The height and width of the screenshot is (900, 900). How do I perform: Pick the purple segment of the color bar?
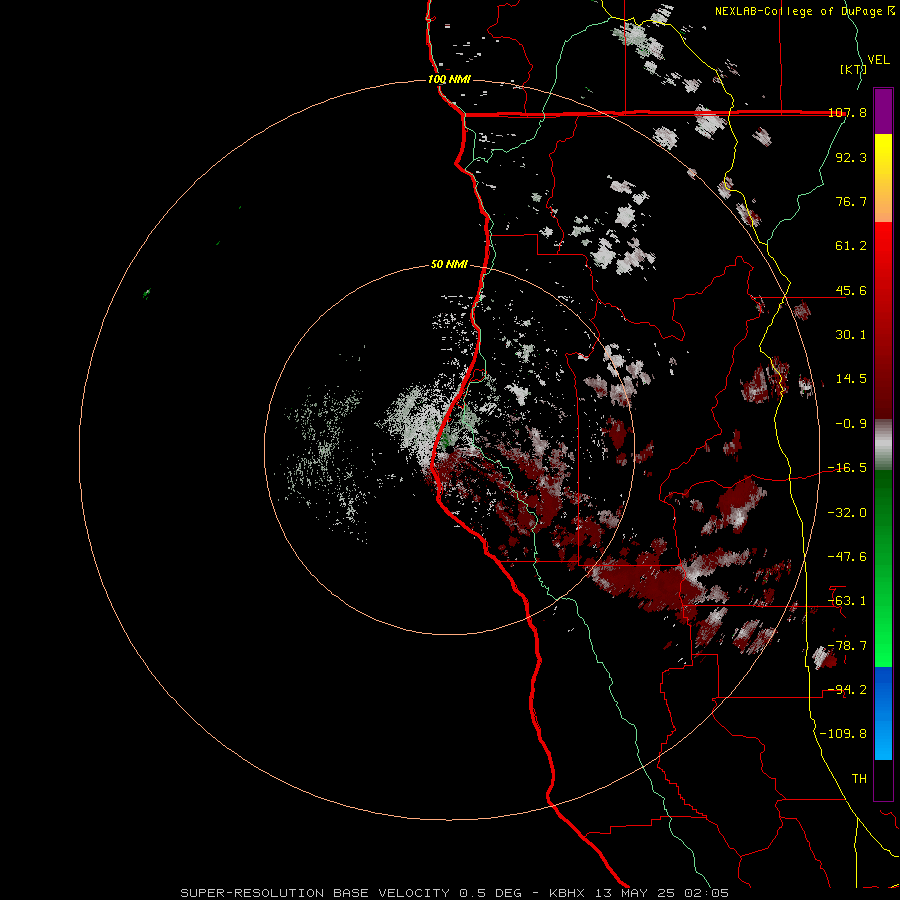883,111
